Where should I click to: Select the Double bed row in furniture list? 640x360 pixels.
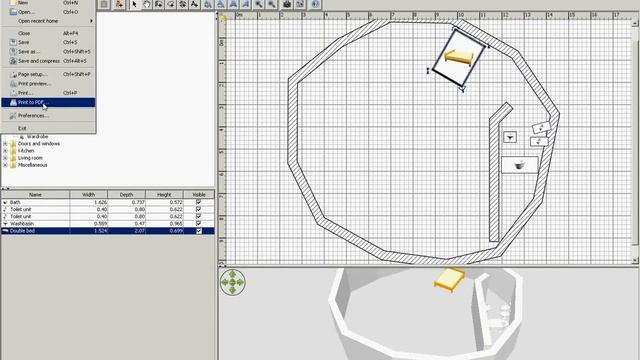click(x=108, y=231)
